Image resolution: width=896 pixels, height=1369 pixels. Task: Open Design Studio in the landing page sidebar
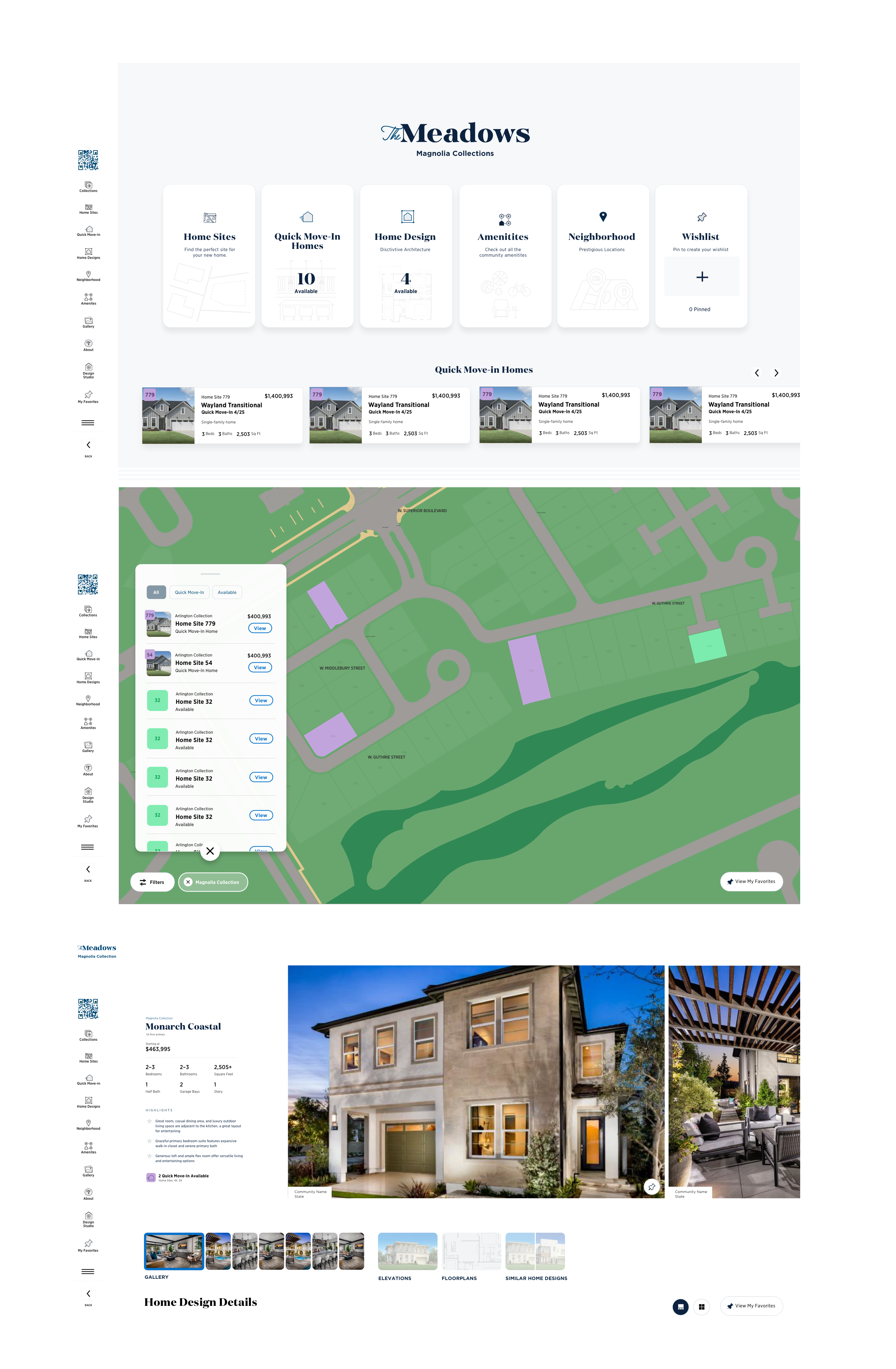[x=88, y=371]
